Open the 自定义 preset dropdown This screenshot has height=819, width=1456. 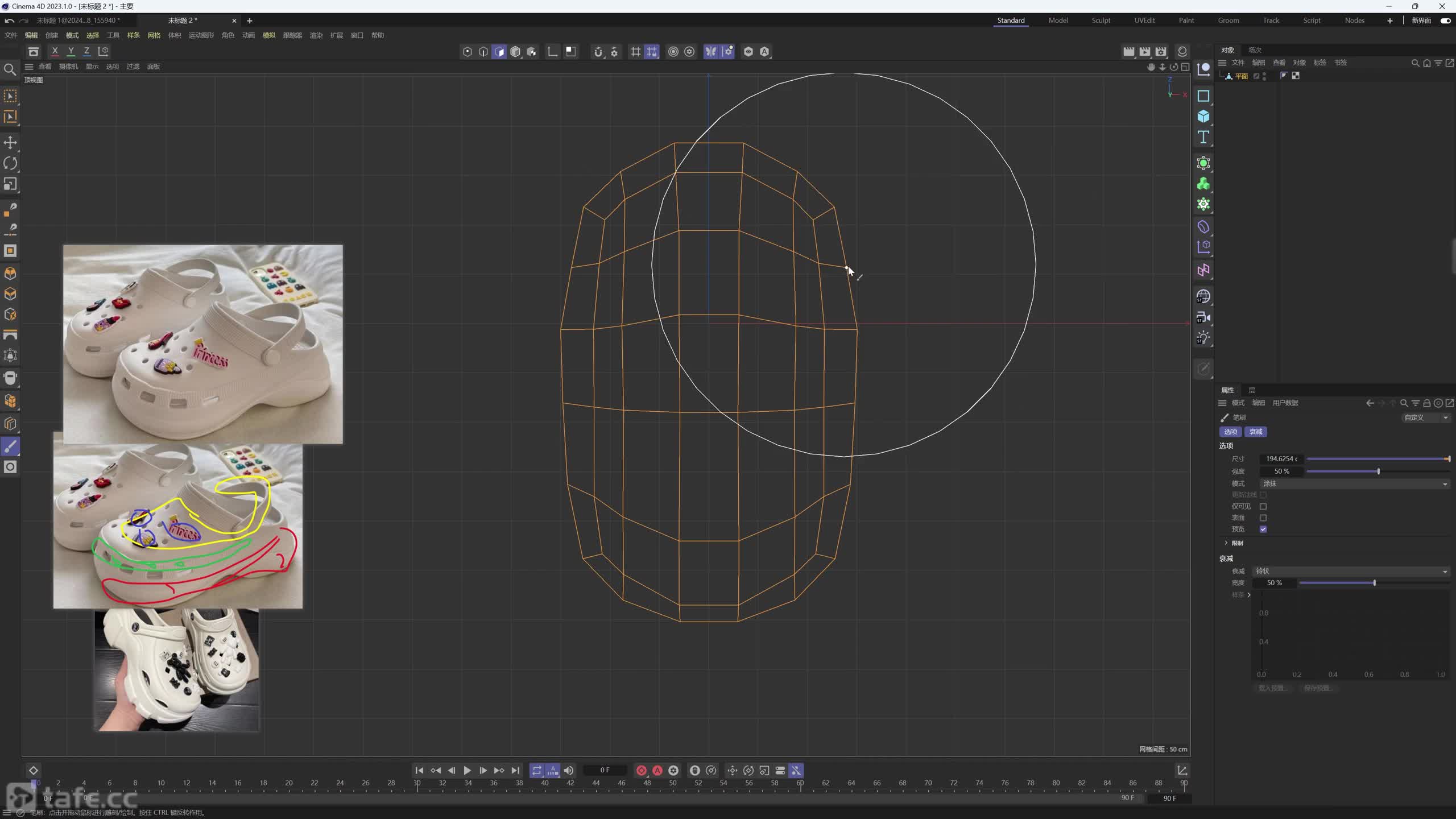pyautogui.click(x=1426, y=417)
